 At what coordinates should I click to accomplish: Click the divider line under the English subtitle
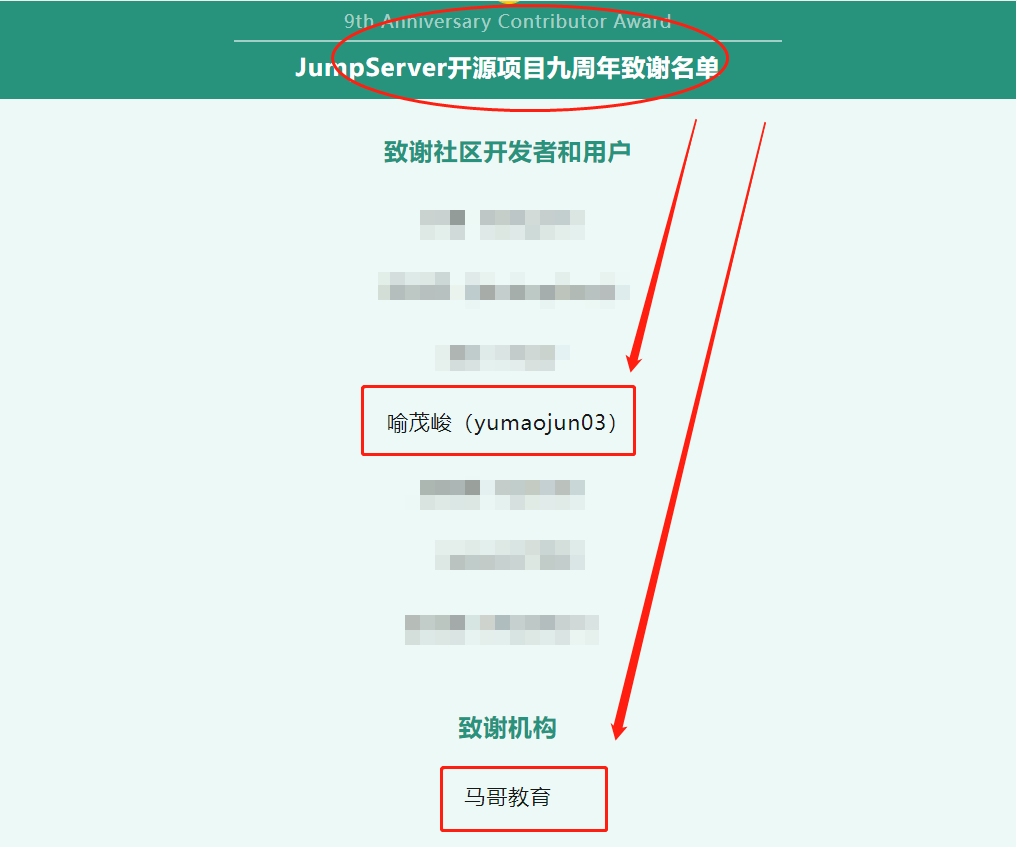(507, 41)
